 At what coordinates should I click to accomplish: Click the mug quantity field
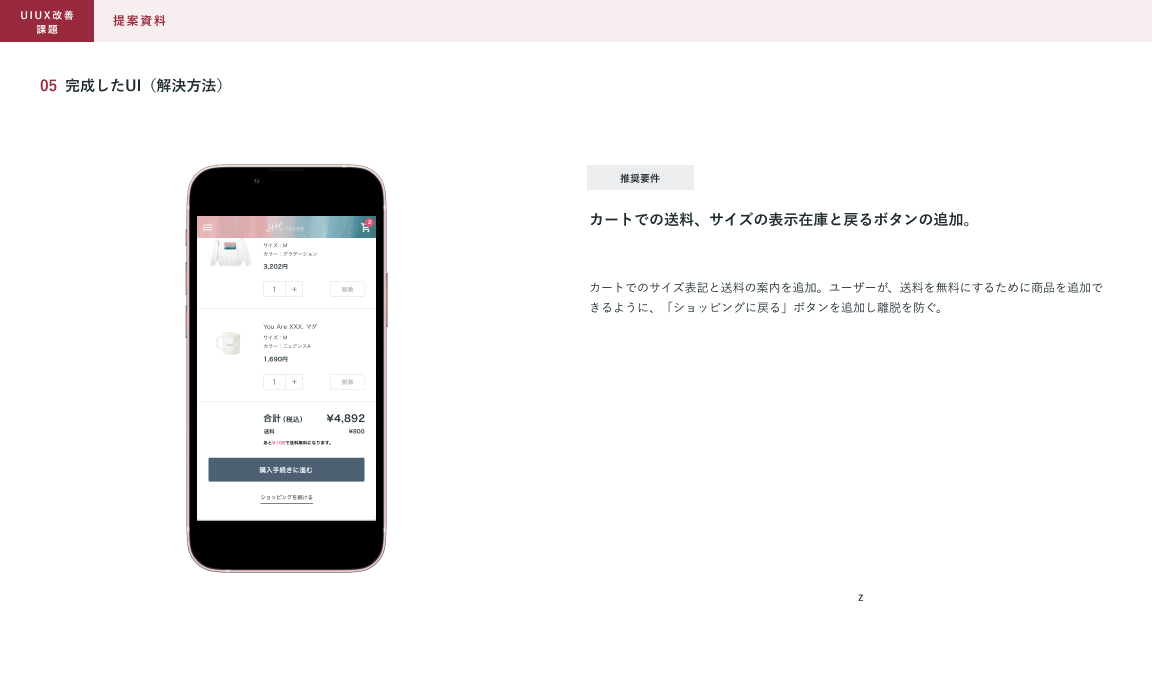274,382
